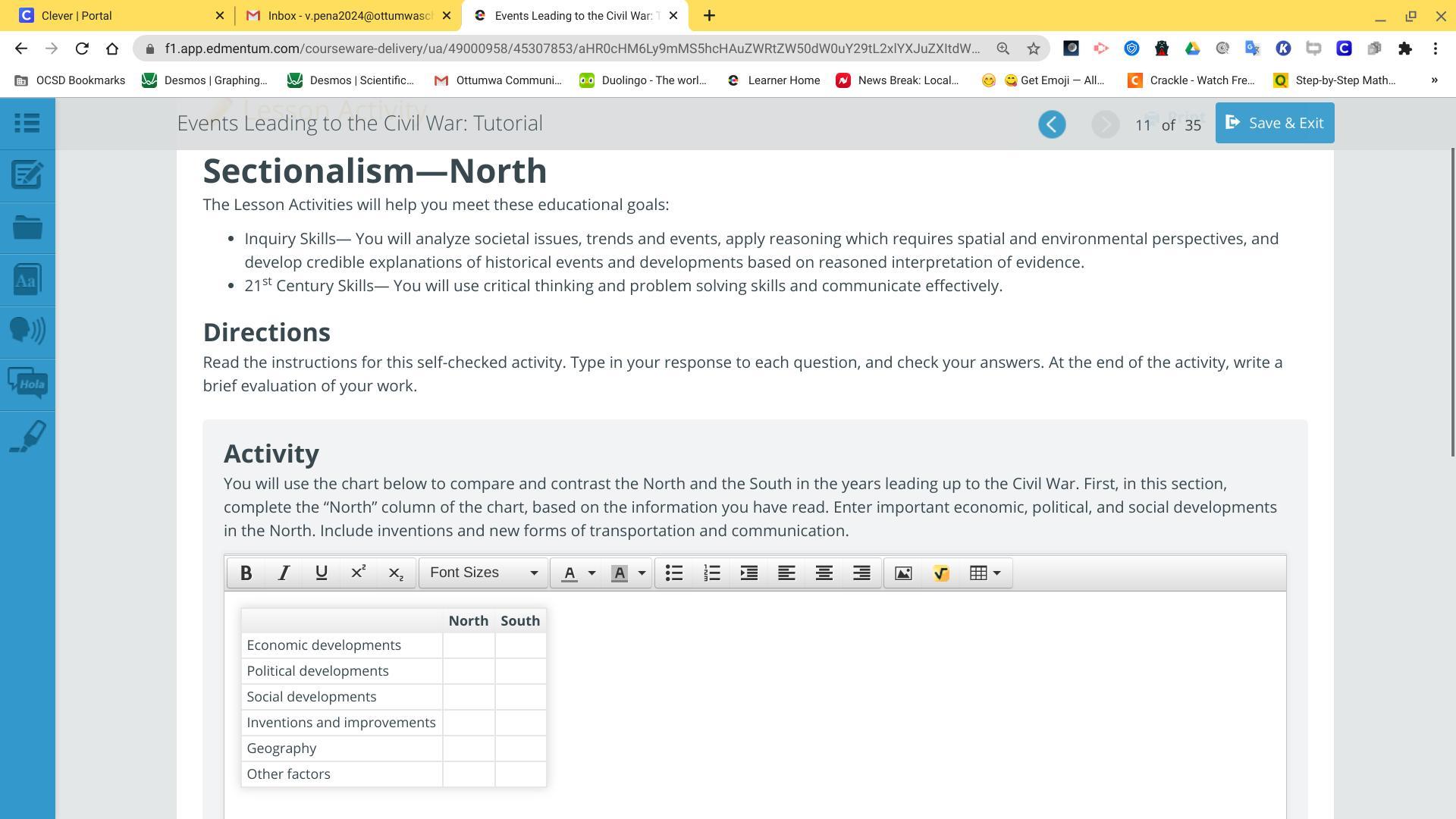Align text to the right
The width and height of the screenshot is (1456, 819).
(x=861, y=573)
